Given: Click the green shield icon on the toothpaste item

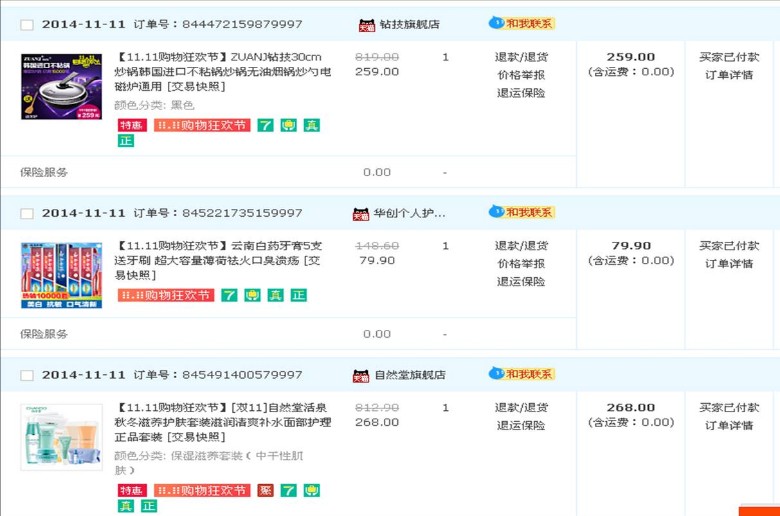Looking at the screenshot, I should [252, 295].
